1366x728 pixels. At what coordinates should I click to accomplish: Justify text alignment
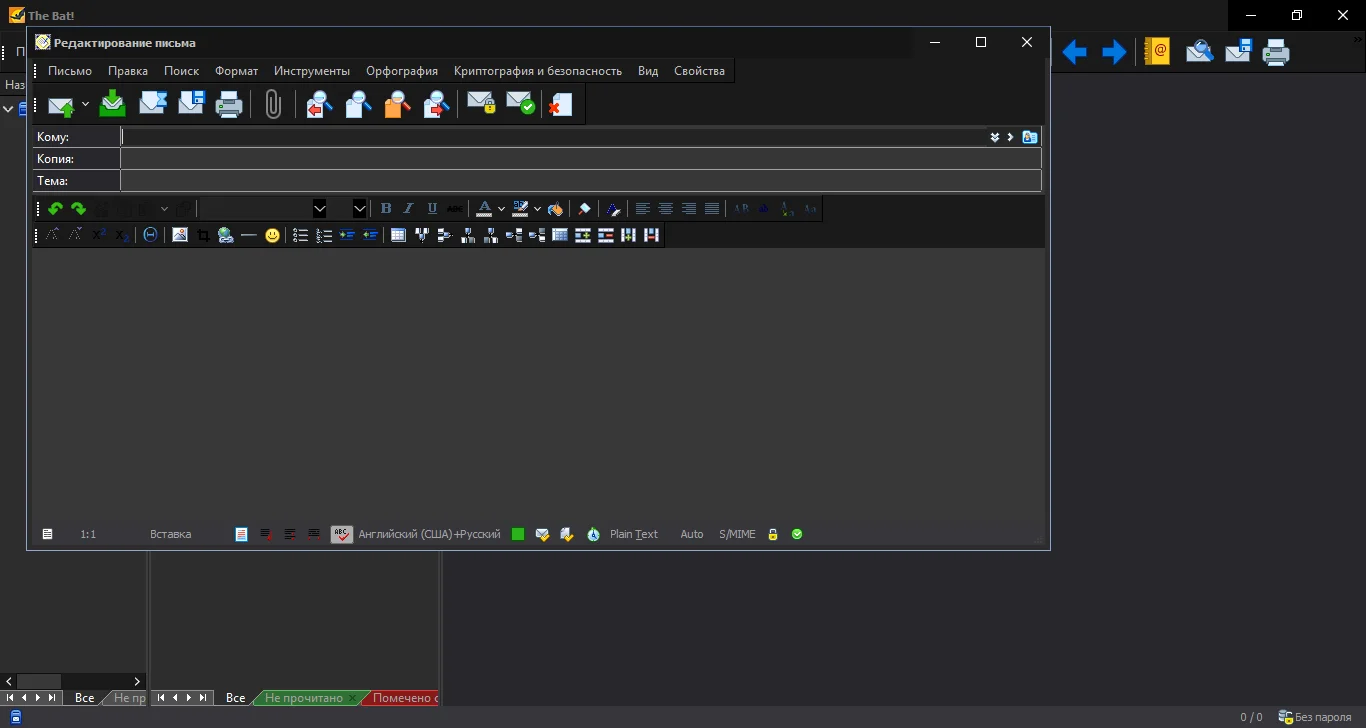pyautogui.click(x=712, y=209)
